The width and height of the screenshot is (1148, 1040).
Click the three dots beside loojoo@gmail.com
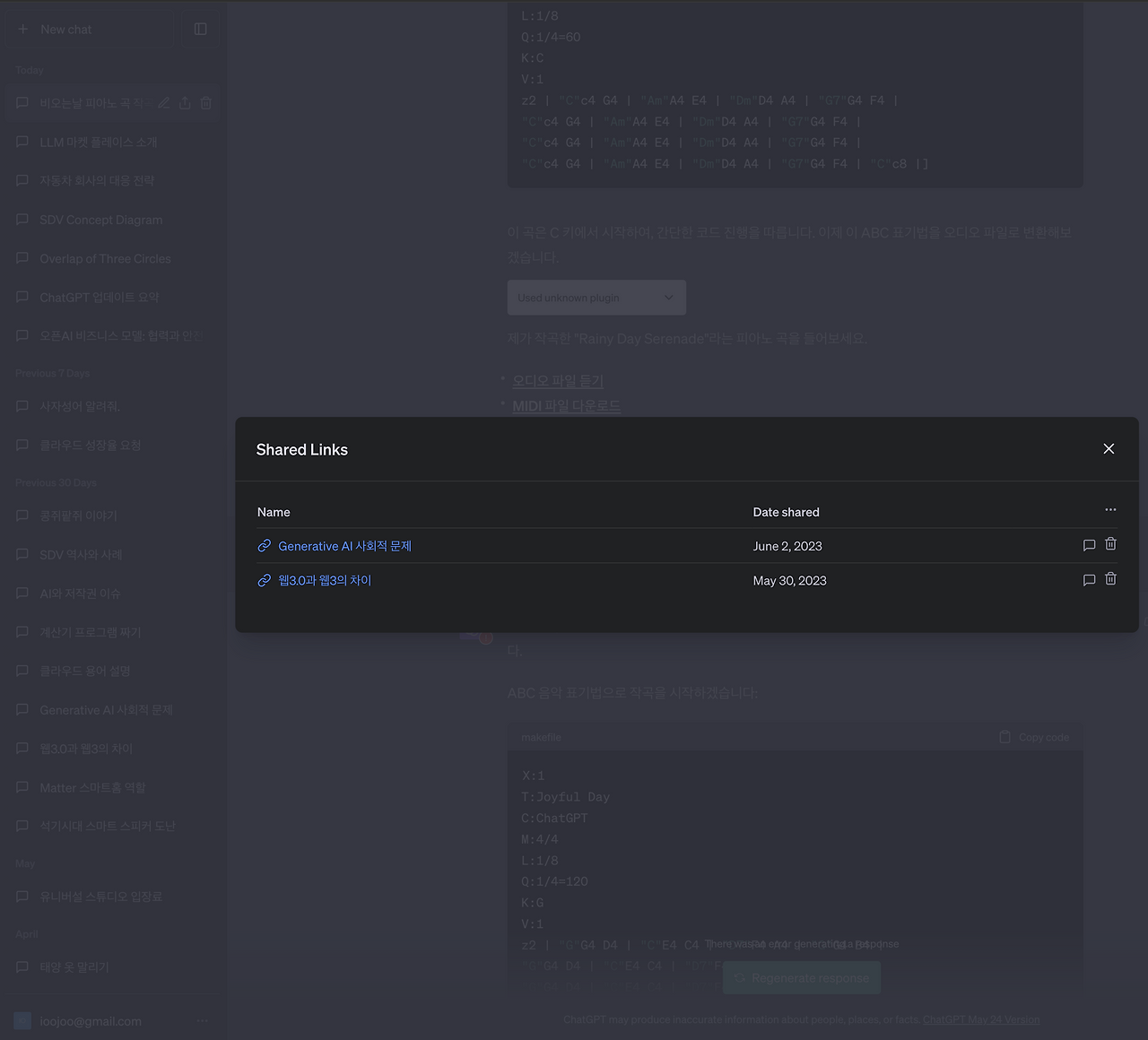203,1020
